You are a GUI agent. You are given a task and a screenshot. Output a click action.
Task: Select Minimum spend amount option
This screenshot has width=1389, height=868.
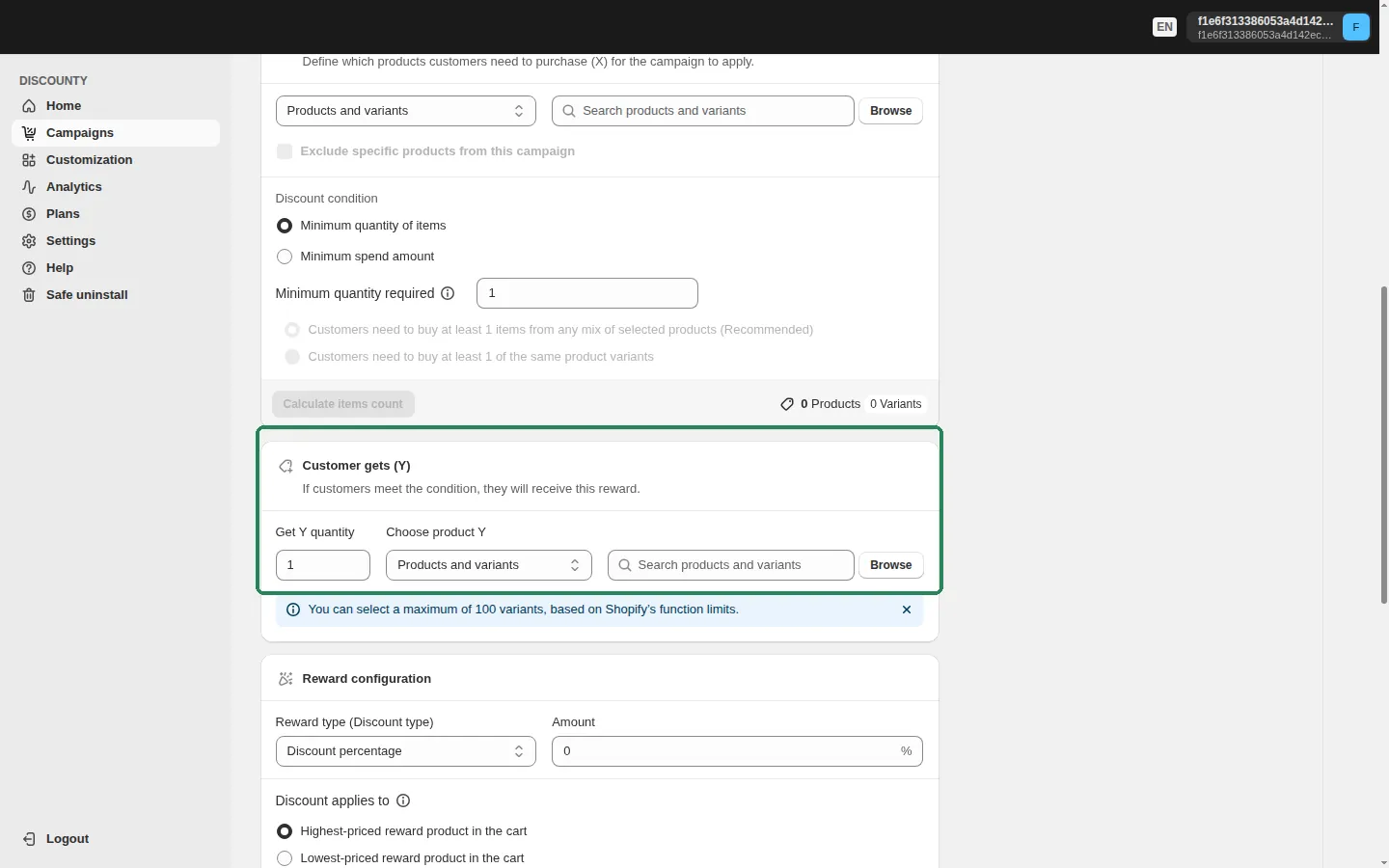285,257
